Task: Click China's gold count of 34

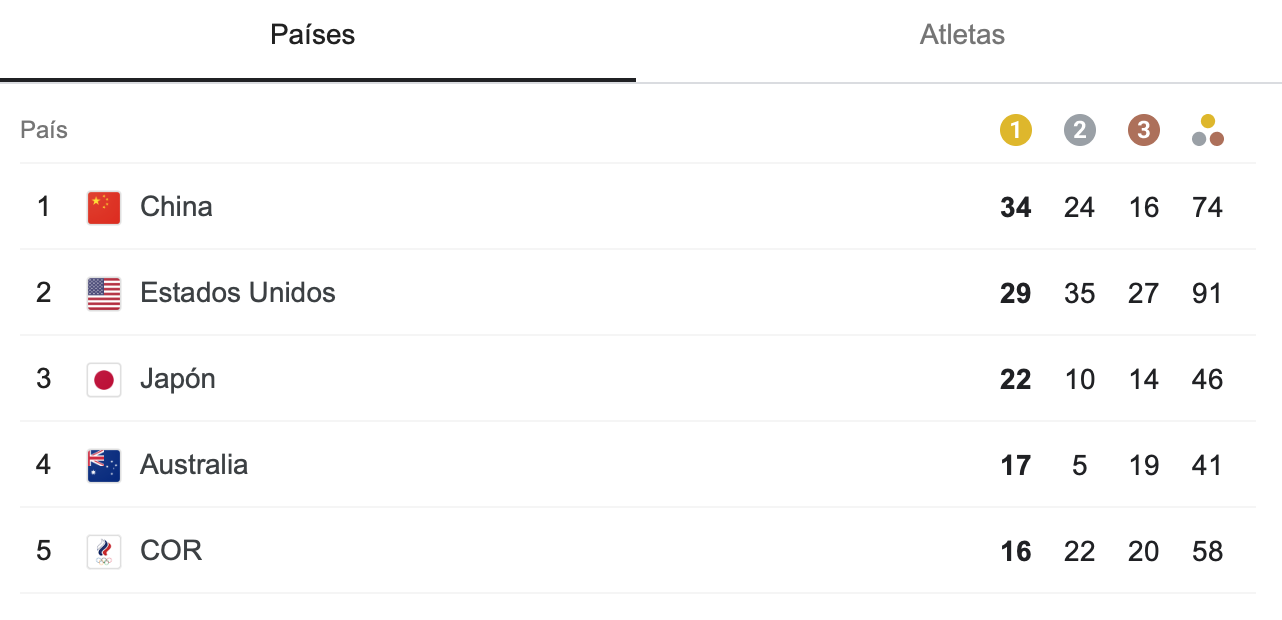Action: coord(1016,207)
